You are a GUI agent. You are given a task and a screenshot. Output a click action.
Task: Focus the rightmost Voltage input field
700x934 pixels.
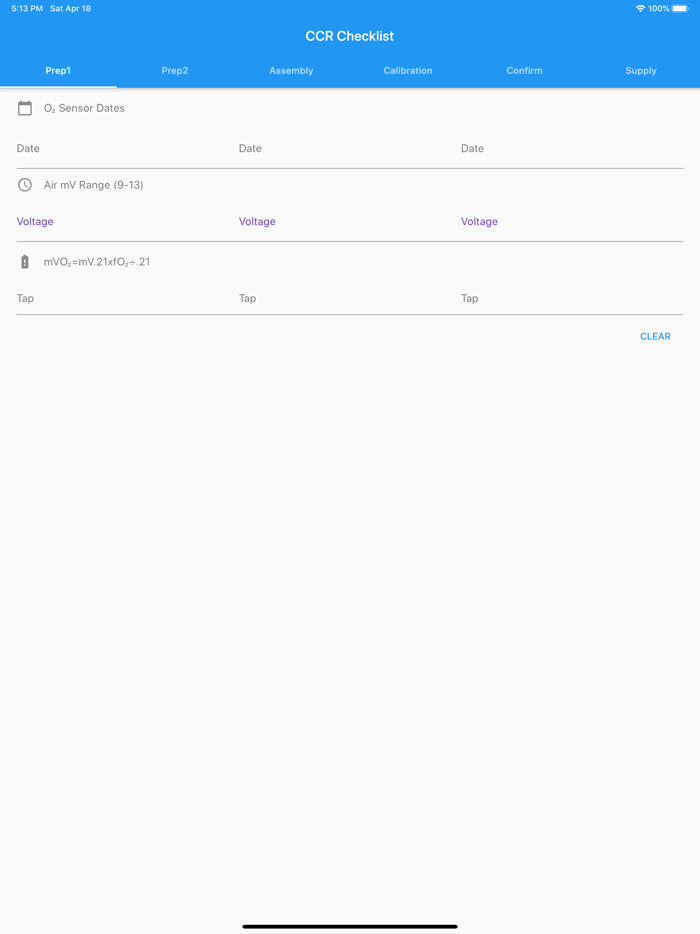tap(571, 222)
